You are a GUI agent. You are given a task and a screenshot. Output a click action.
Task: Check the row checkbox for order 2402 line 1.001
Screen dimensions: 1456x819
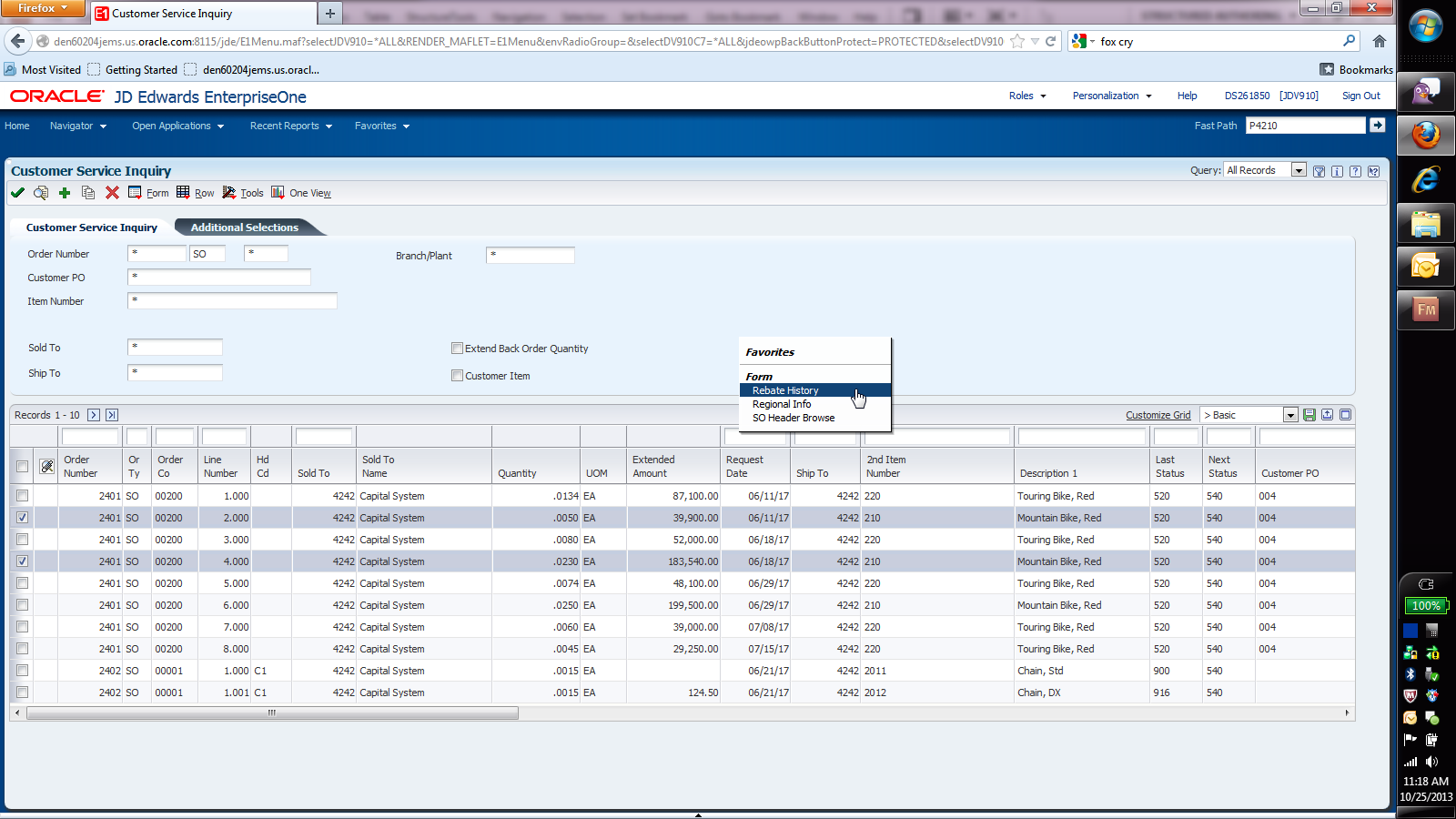tap(23, 693)
